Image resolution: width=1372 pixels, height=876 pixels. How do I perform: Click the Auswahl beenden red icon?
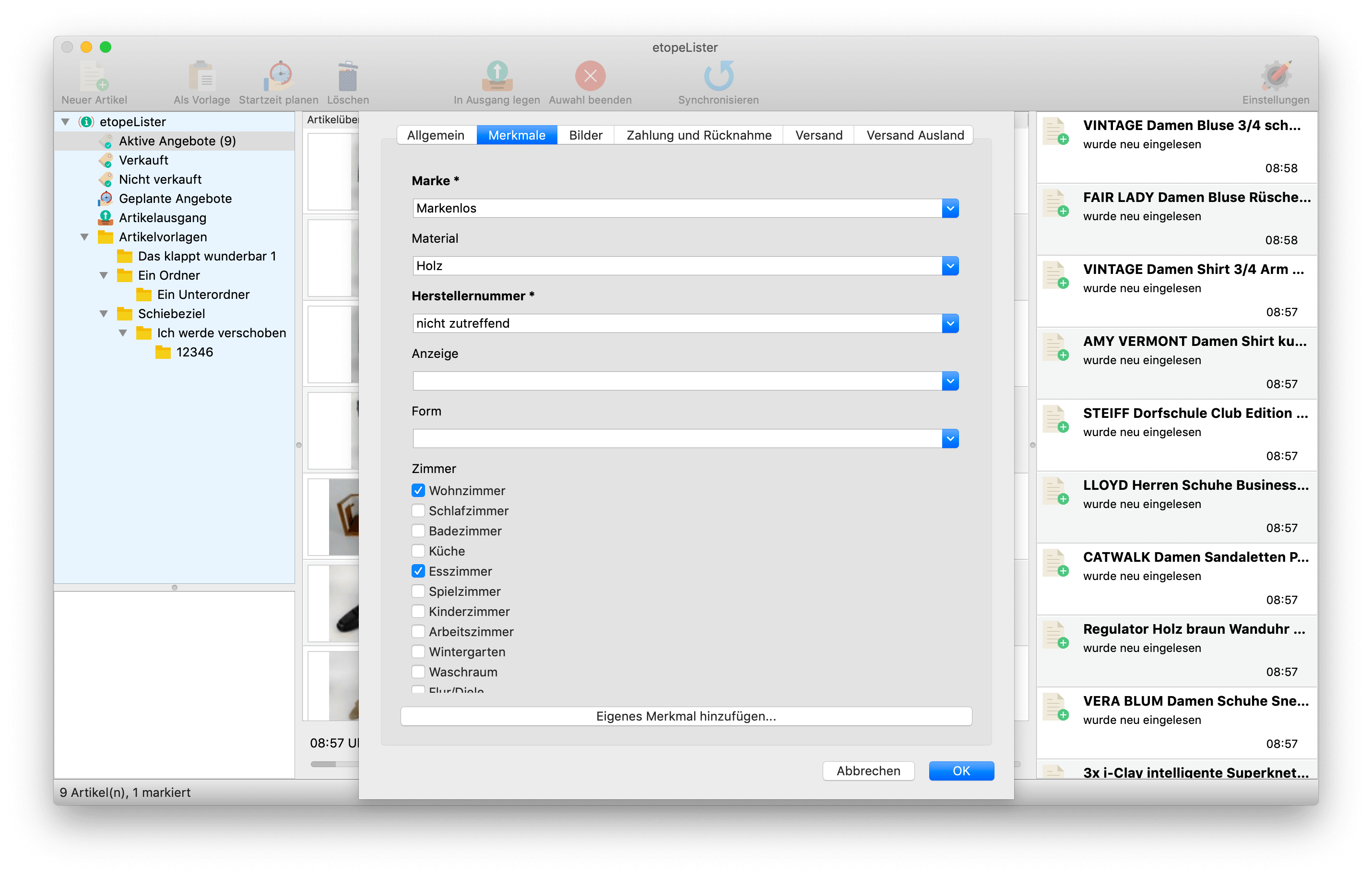click(590, 76)
